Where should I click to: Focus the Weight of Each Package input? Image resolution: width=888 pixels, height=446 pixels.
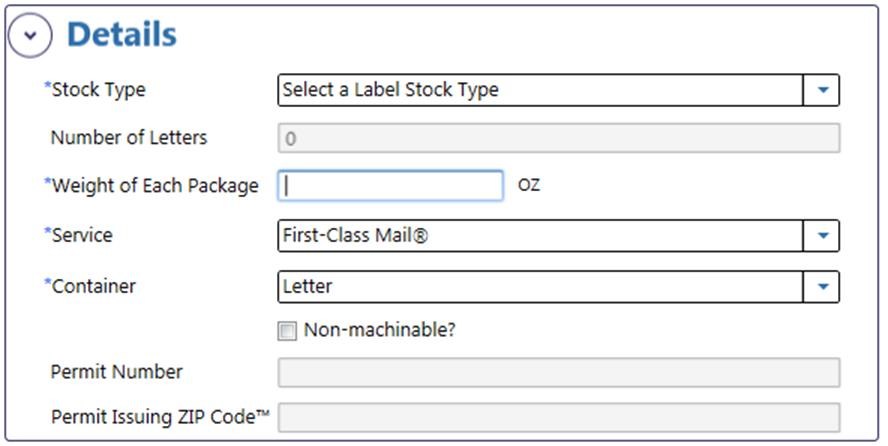390,186
